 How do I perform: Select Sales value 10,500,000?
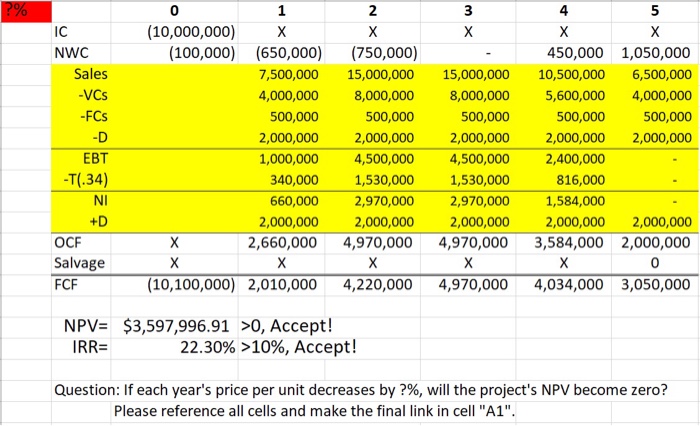pos(571,74)
